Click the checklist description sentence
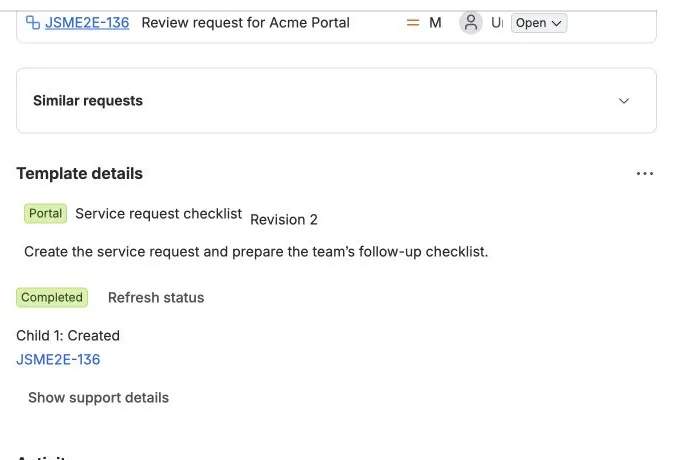The height and width of the screenshot is (460, 680). point(256,251)
